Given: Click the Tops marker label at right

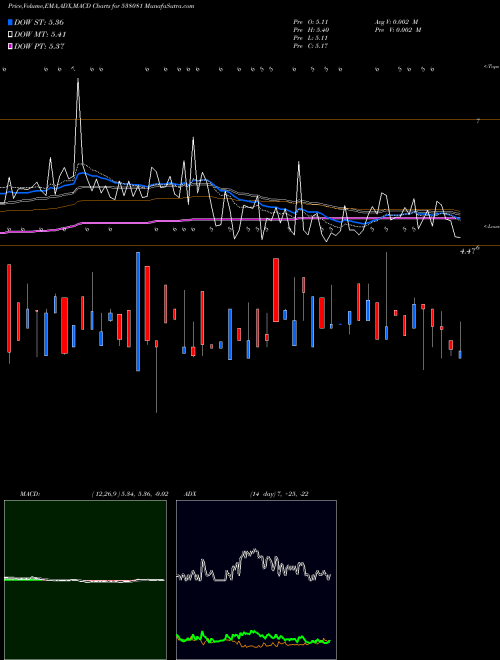Looking at the screenshot, I should tap(491, 67).
